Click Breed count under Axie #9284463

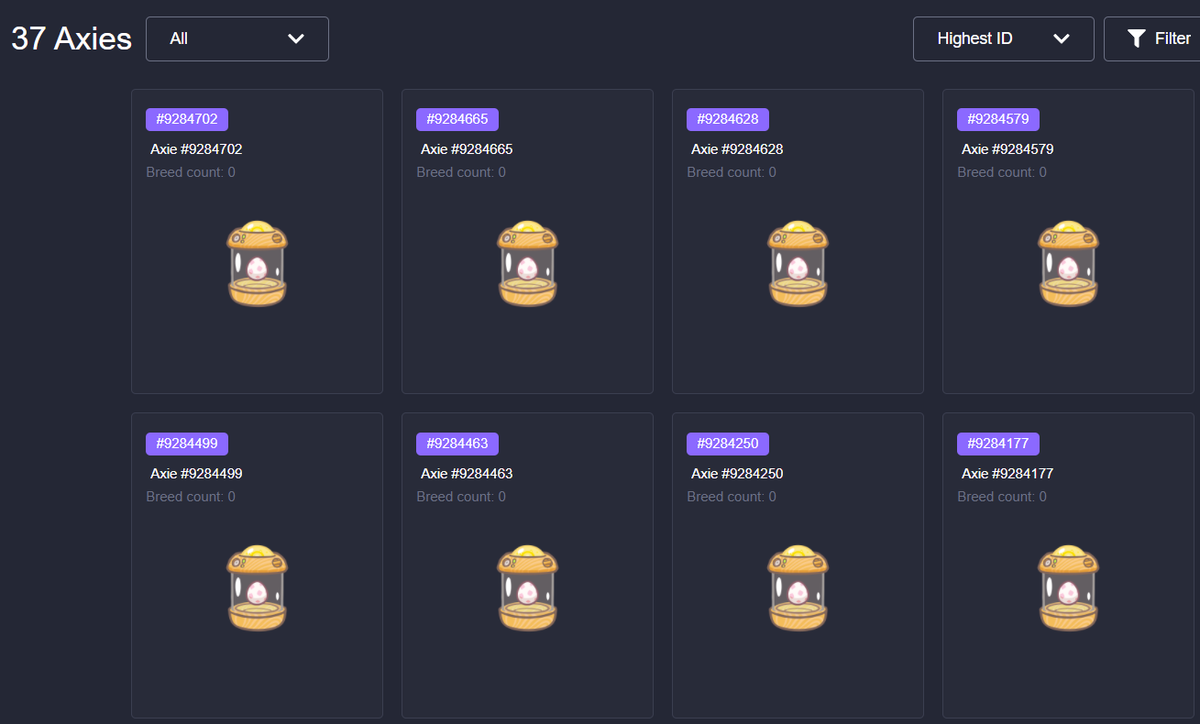click(461, 496)
